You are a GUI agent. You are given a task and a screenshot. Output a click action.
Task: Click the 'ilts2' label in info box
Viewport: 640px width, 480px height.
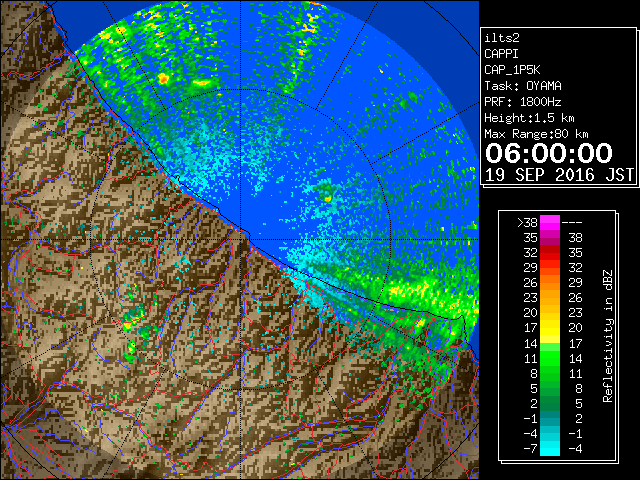pyautogui.click(x=502, y=38)
